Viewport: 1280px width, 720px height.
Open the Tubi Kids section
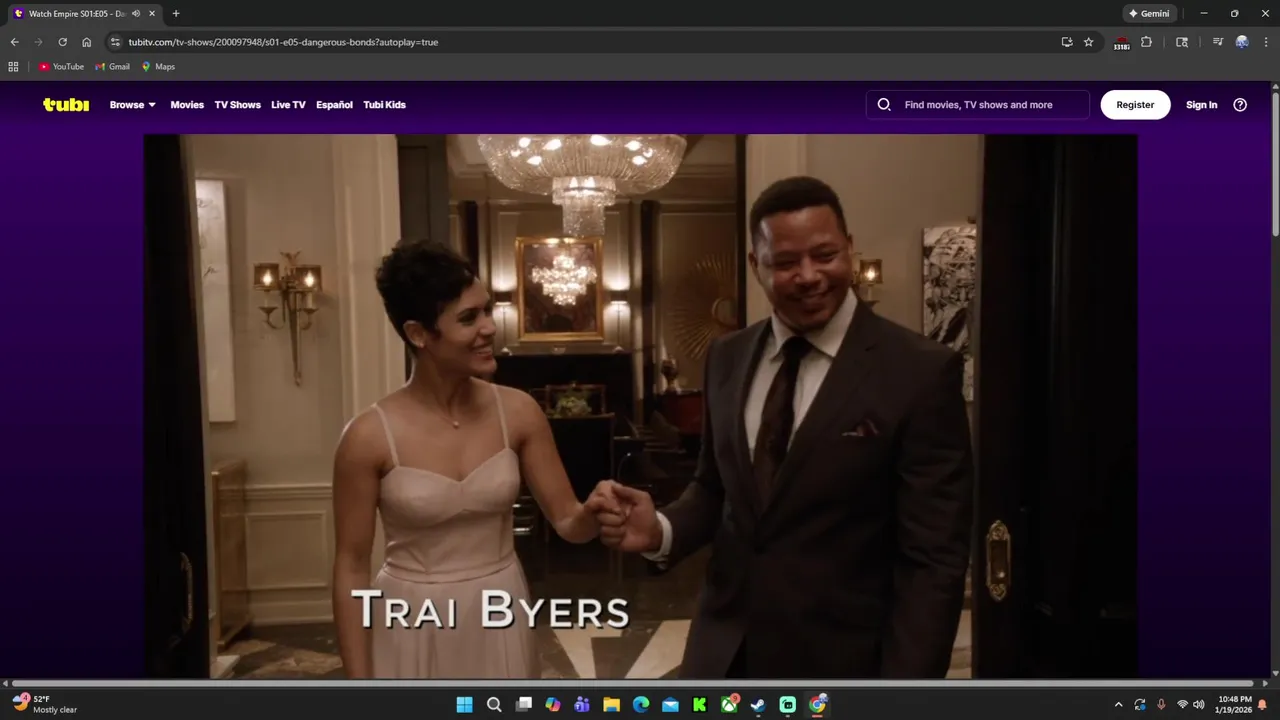pyautogui.click(x=384, y=105)
